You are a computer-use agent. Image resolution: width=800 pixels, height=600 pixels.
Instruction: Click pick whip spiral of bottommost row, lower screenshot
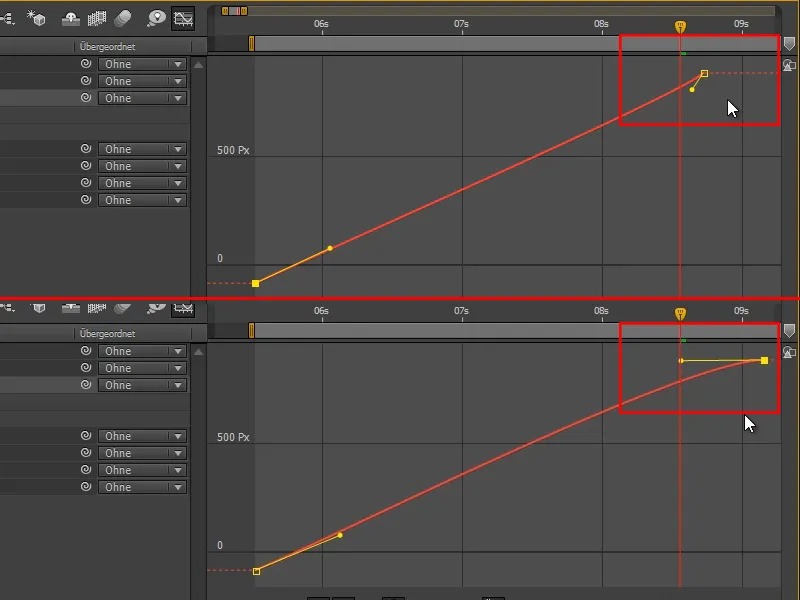pyautogui.click(x=86, y=487)
